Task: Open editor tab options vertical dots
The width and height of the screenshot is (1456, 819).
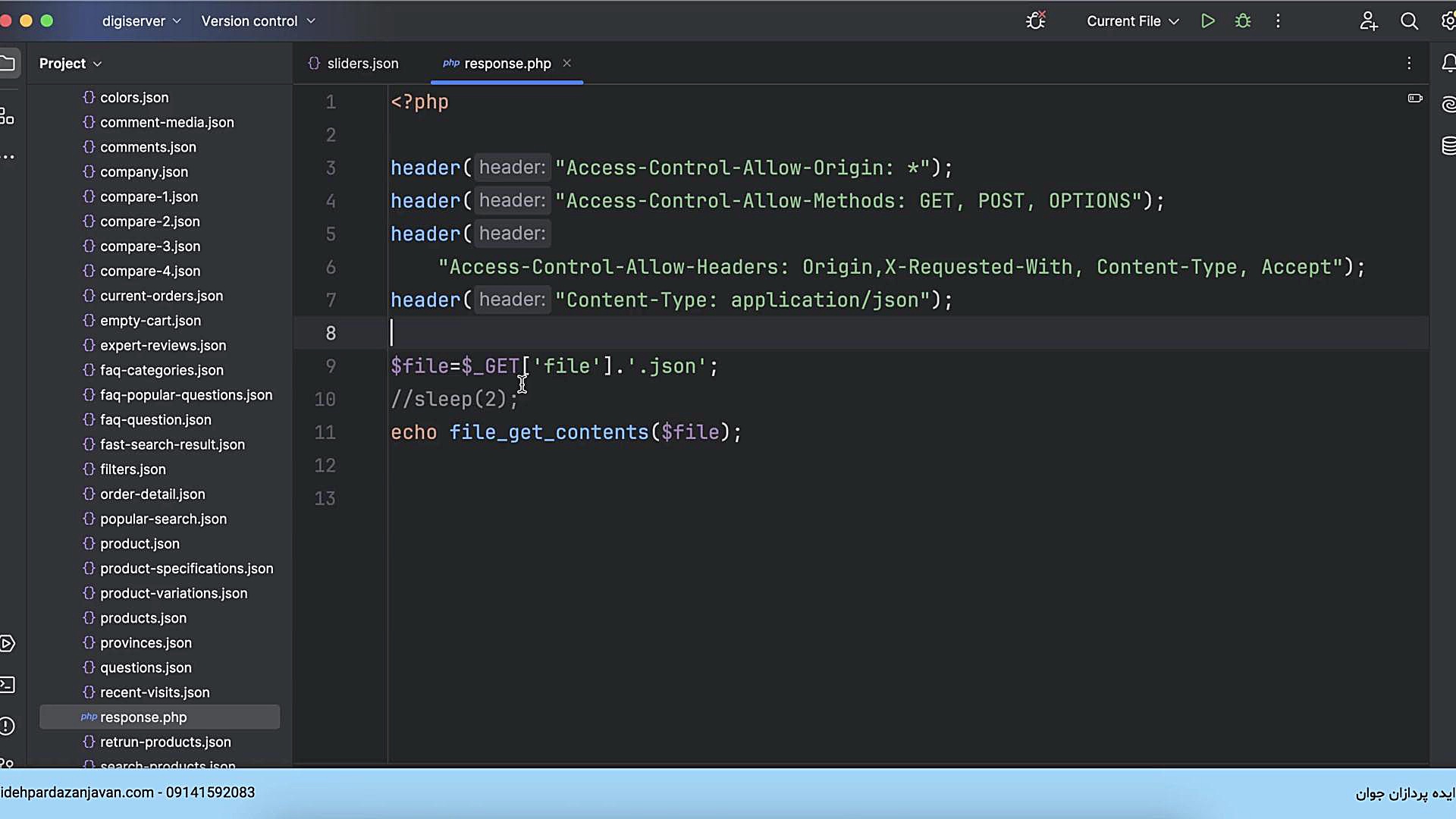Action: (x=1409, y=64)
